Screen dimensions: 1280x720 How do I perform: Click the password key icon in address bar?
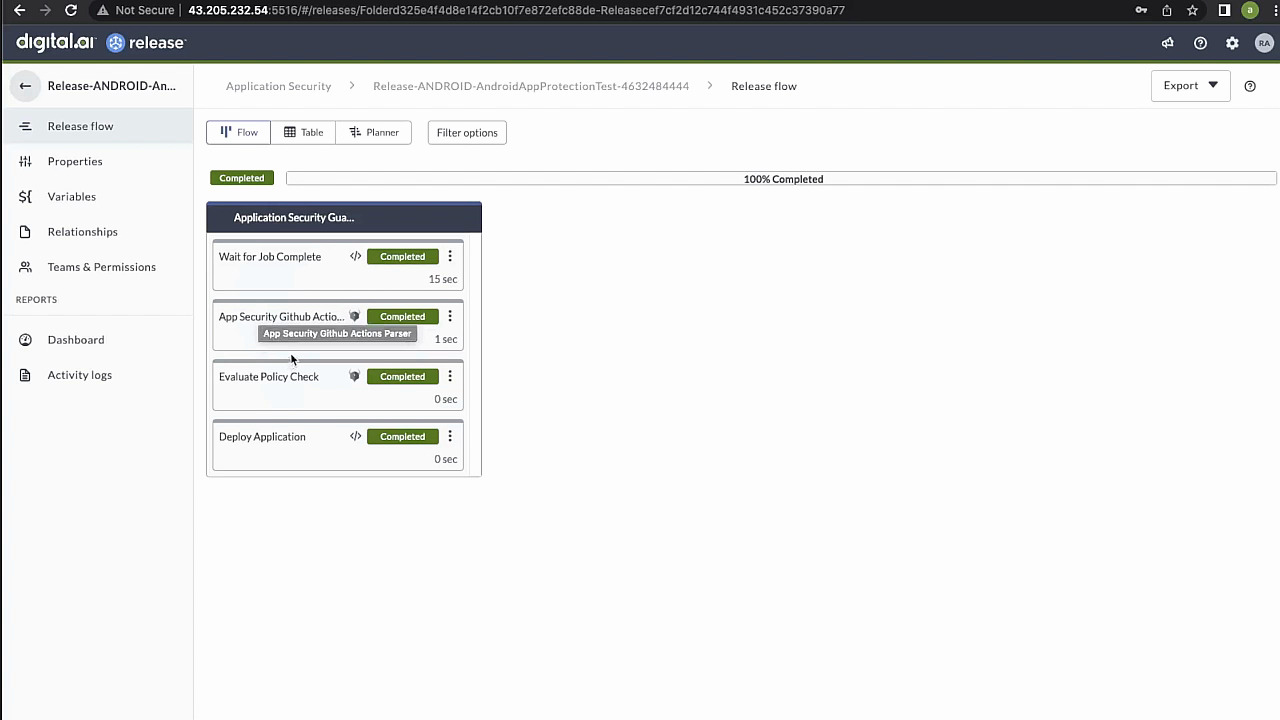click(1141, 10)
